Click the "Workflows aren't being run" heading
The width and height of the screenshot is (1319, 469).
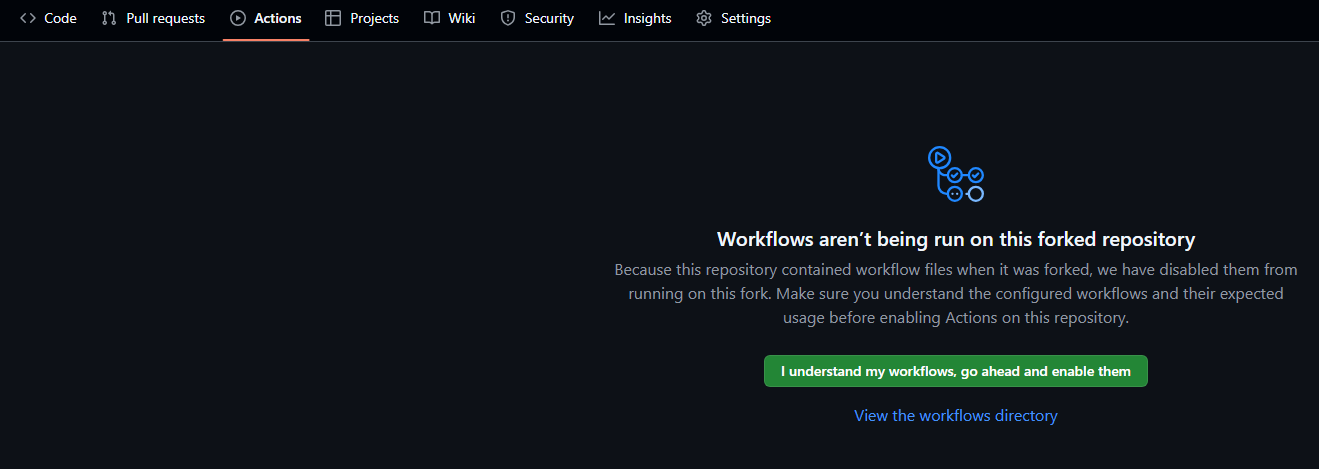[955, 240]
